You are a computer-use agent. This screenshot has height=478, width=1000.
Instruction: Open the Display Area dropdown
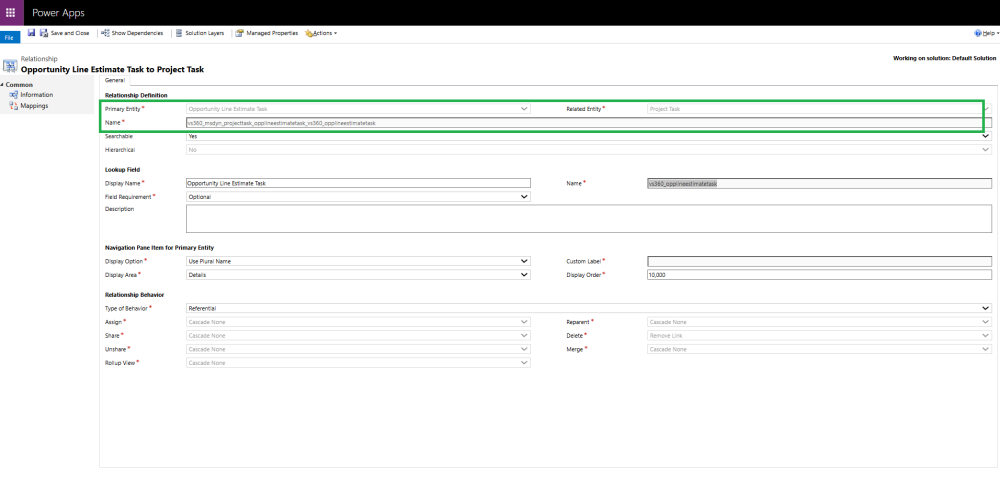pos(358,275)
